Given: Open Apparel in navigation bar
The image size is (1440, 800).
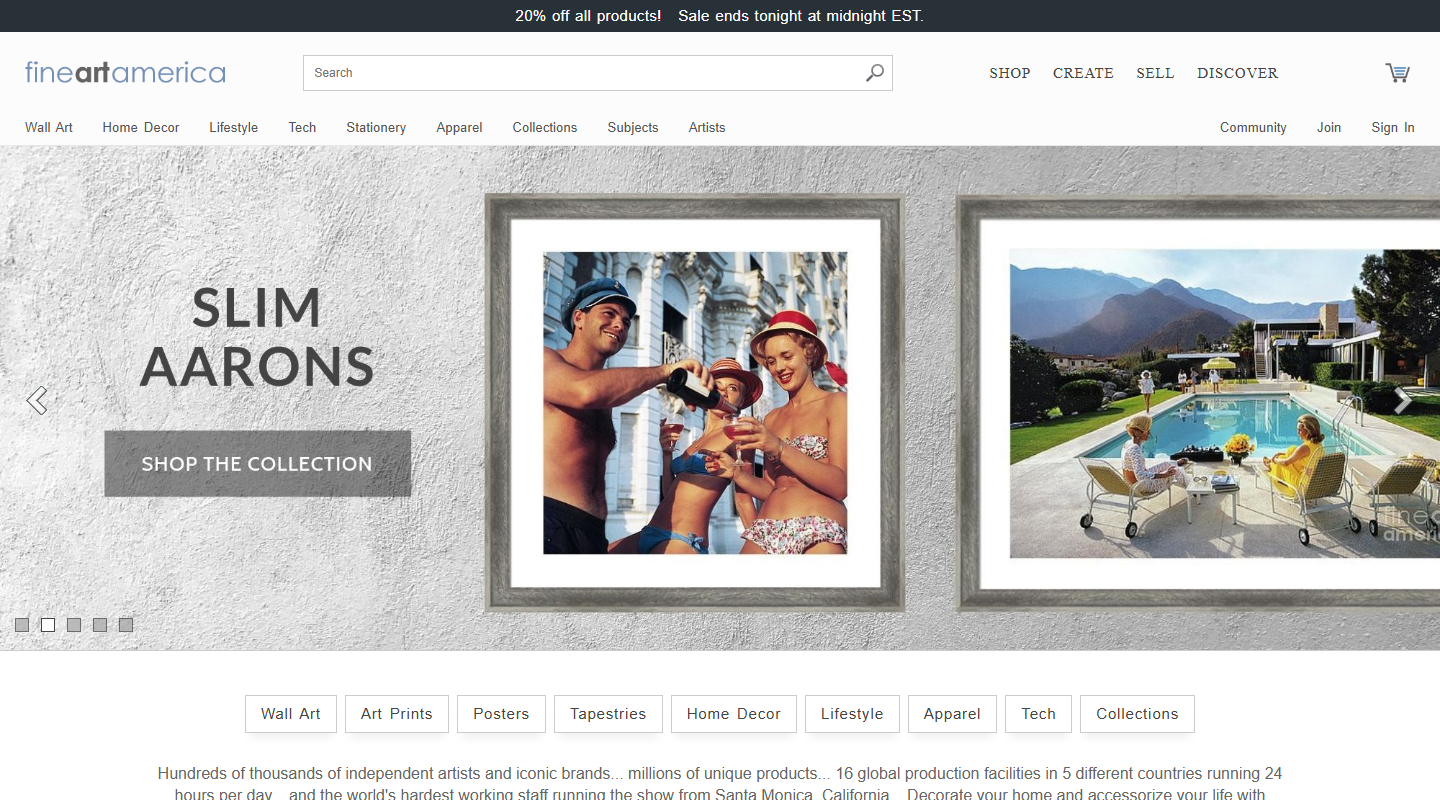Looking at the screenshot, I should click(459, 127).
